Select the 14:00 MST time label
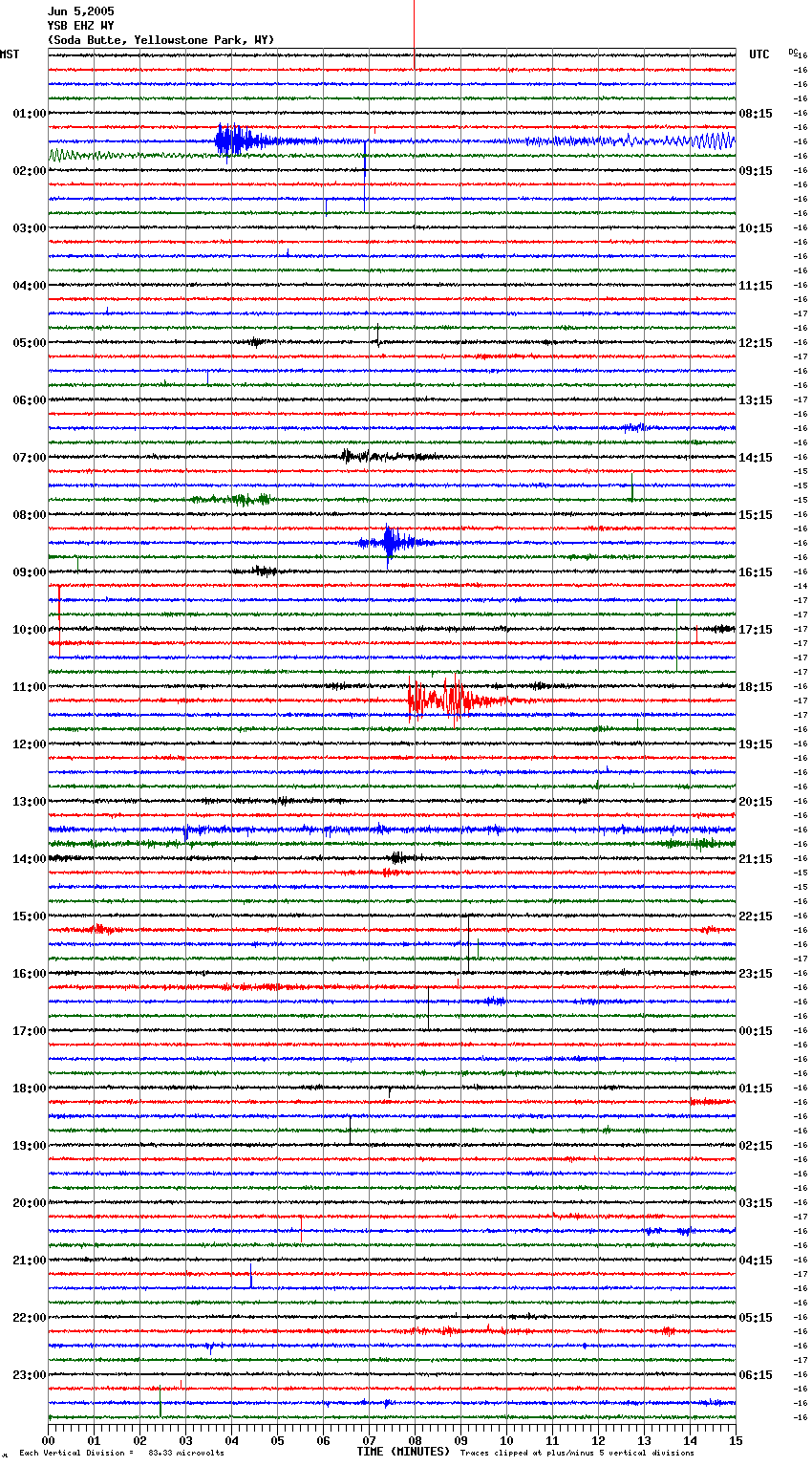Image resolution: width=812 pixels, height=1466 pixels. [30, 859]
